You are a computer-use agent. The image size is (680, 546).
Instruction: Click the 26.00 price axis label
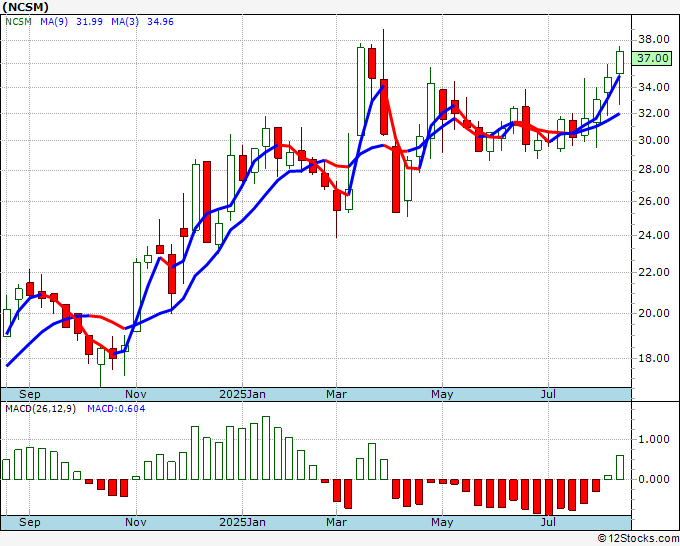tap(654, 201)
